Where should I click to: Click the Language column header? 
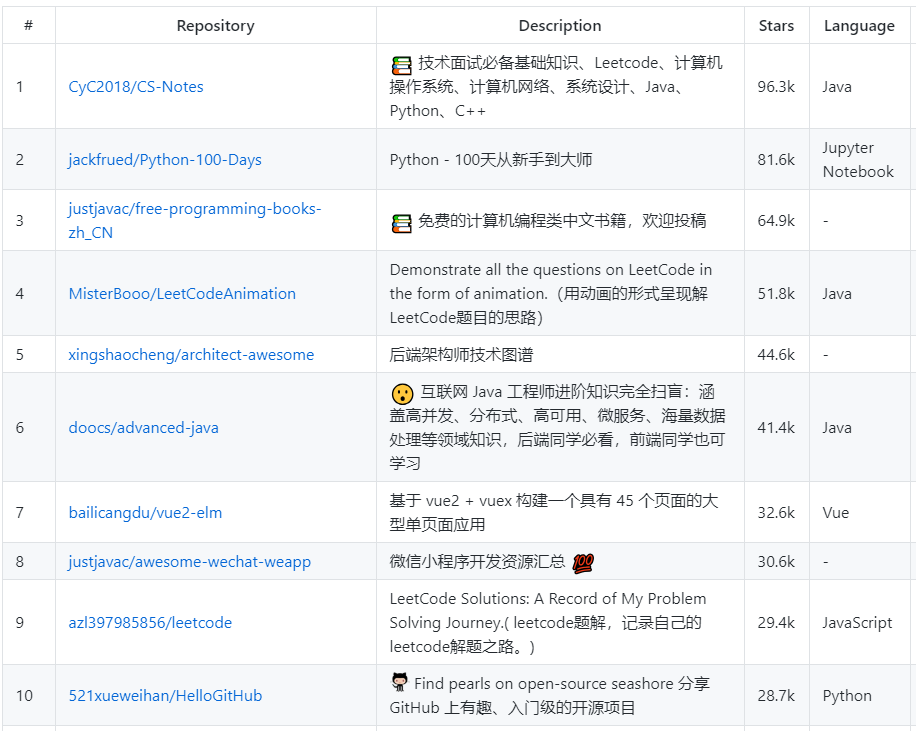[x=859, y=26]
